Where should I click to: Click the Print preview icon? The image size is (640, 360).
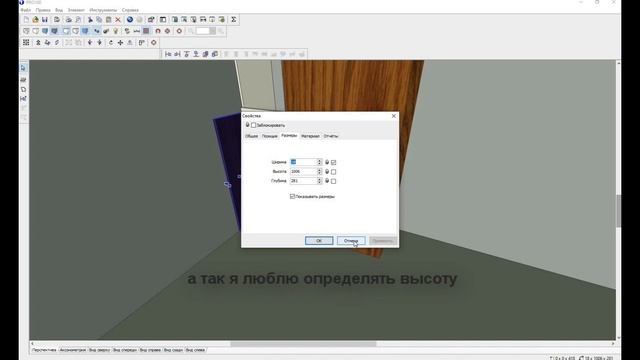(78, 20)
